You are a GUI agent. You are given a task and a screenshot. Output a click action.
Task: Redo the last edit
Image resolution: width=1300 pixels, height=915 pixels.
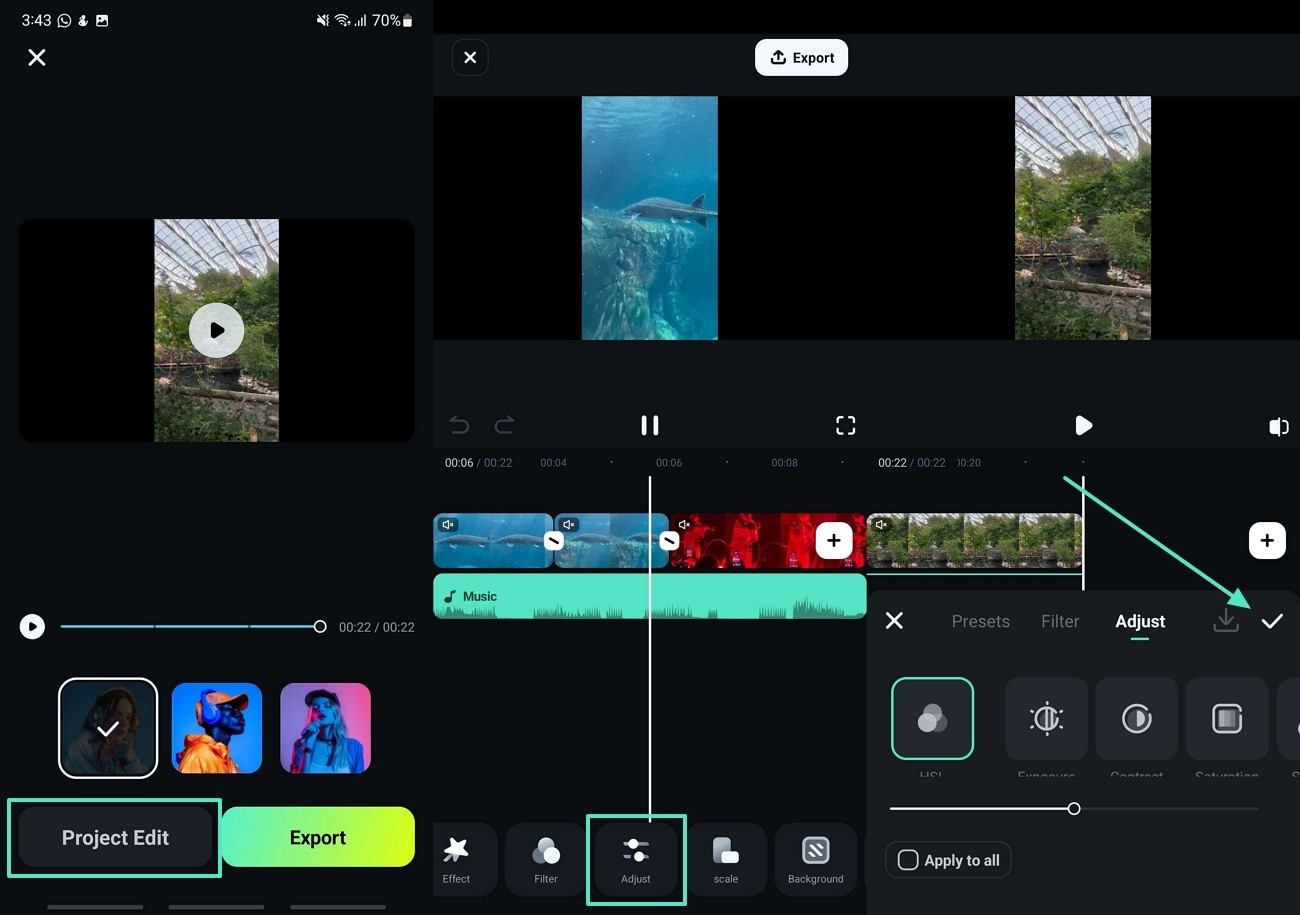(x=505, y=426)
